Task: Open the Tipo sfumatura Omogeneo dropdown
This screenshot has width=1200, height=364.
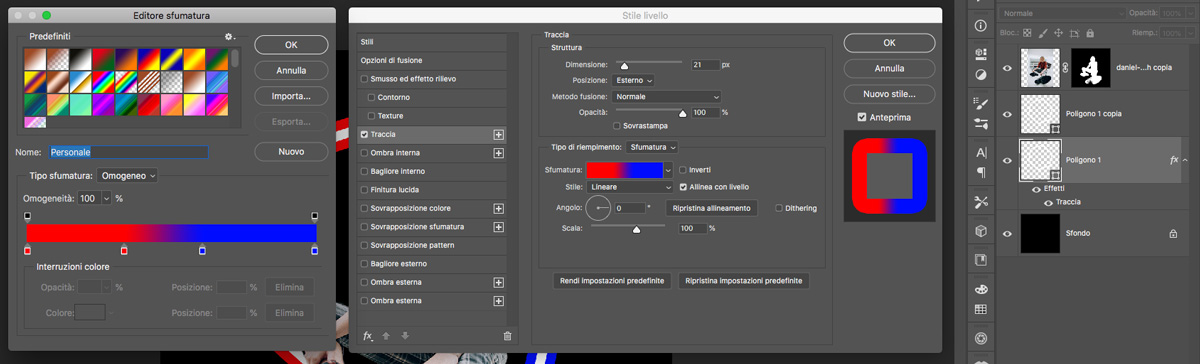Action: (x=128, y=176)
